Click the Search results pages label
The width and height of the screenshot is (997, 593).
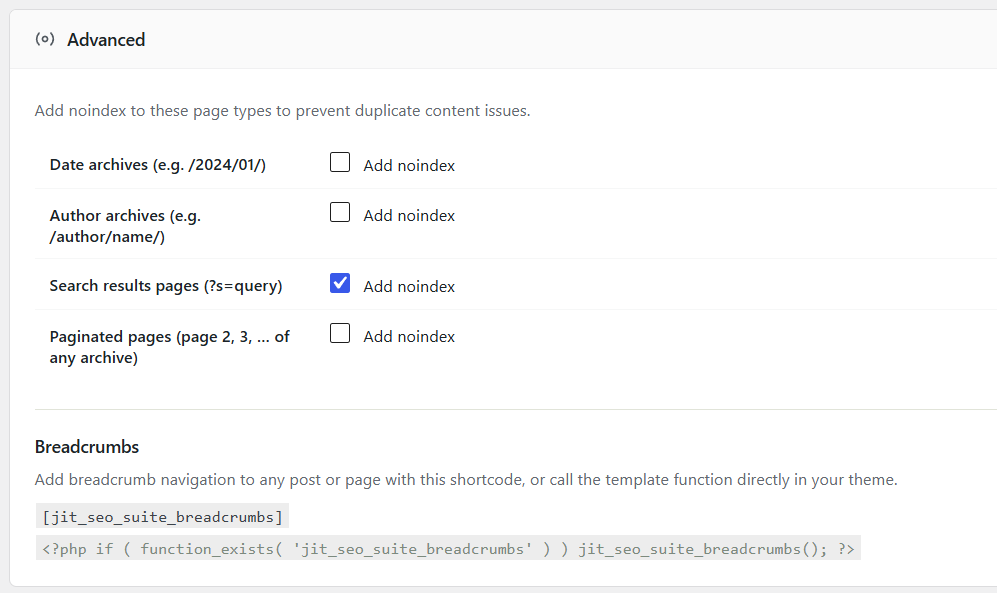click(x=166, y=286)
